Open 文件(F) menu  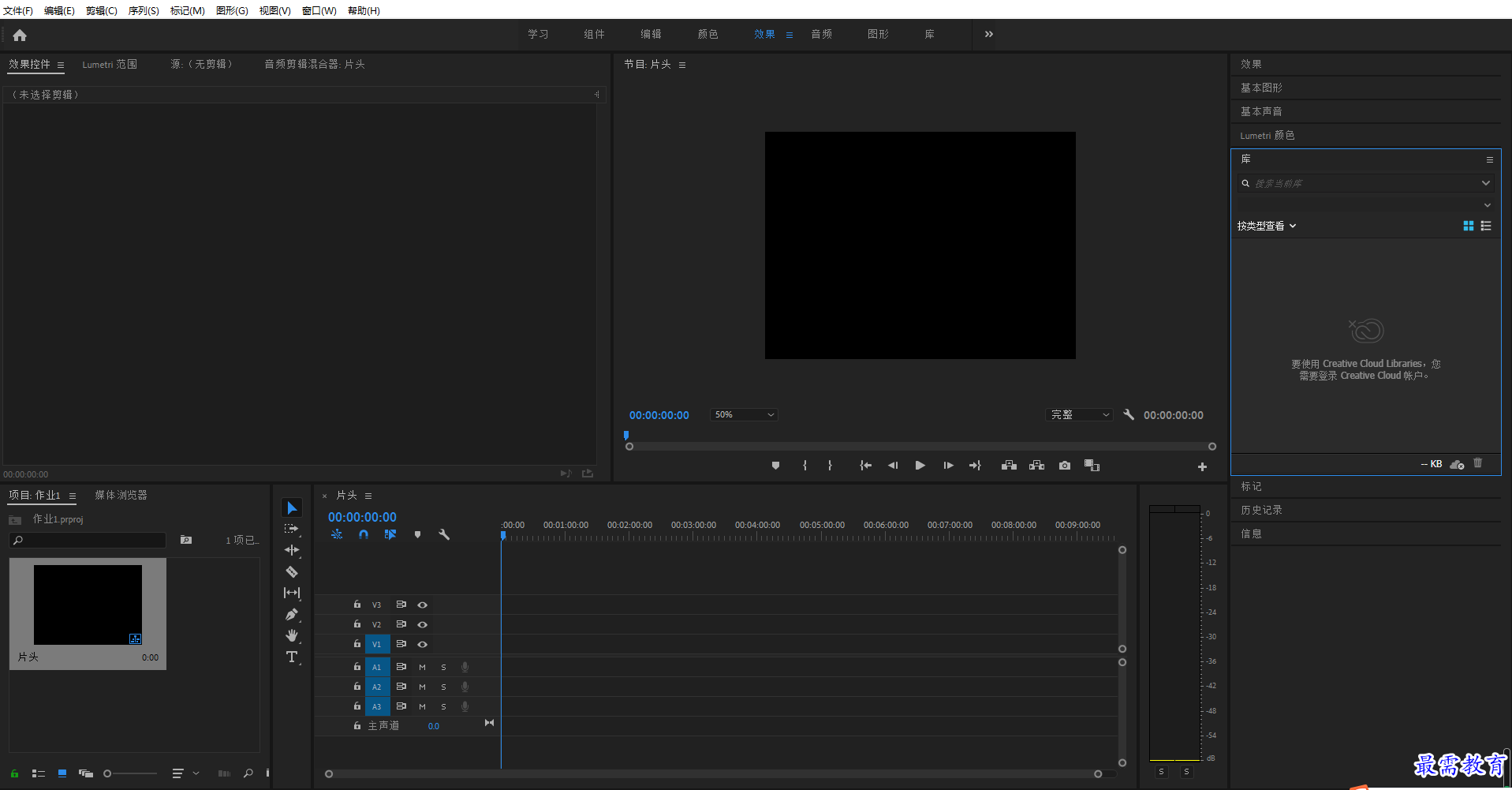pos(18,10)
